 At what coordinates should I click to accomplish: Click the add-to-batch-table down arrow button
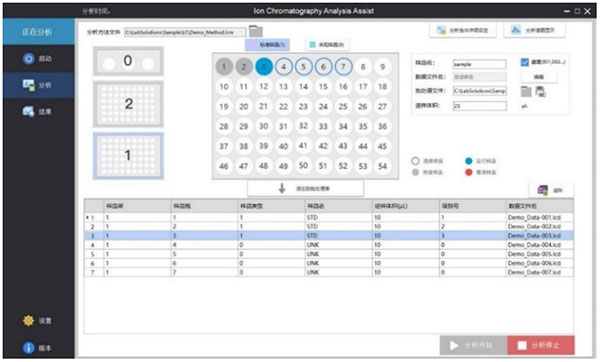click(x=305, y=188)
